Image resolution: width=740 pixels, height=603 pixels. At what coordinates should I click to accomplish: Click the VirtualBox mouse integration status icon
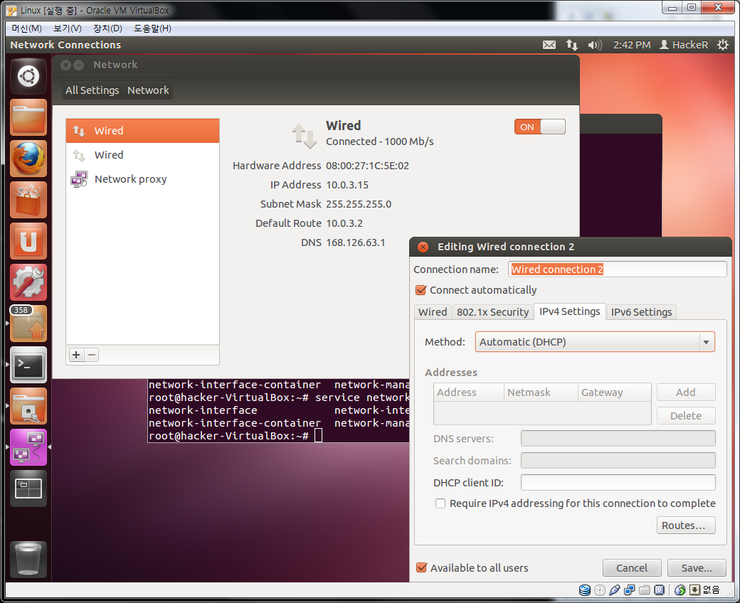point(680,590)
